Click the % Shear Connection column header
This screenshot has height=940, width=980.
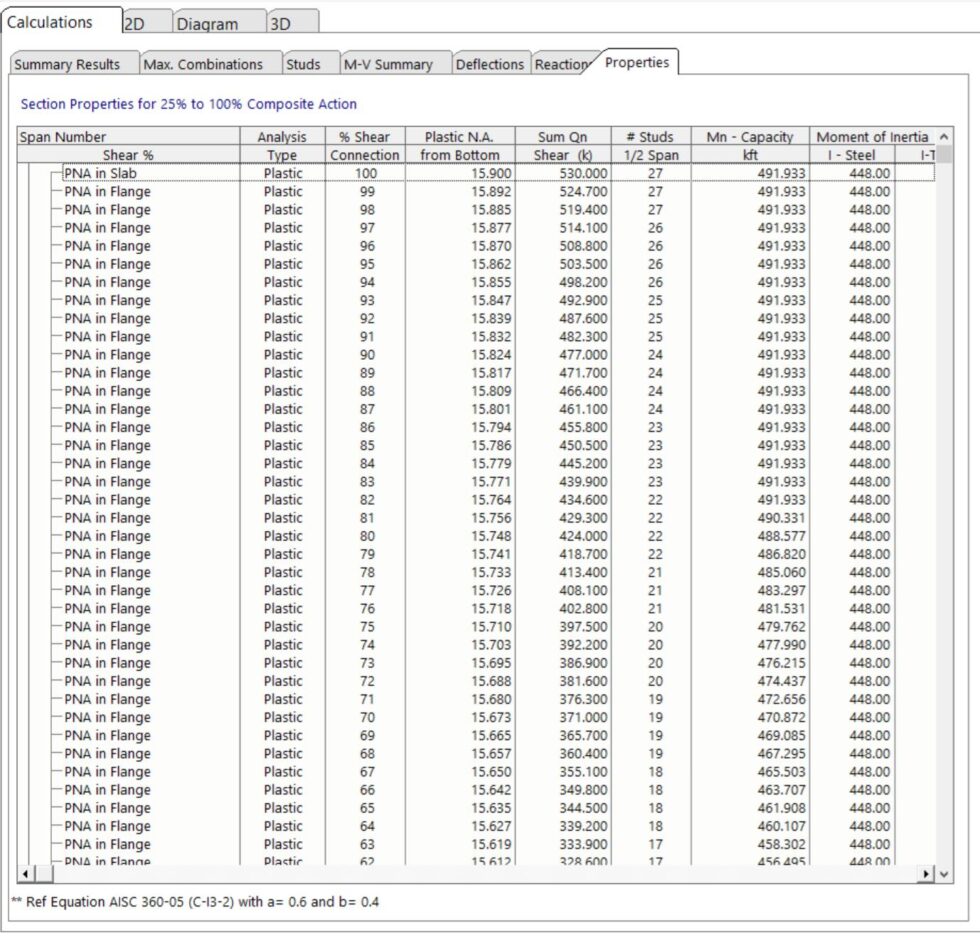pos(365,146)
